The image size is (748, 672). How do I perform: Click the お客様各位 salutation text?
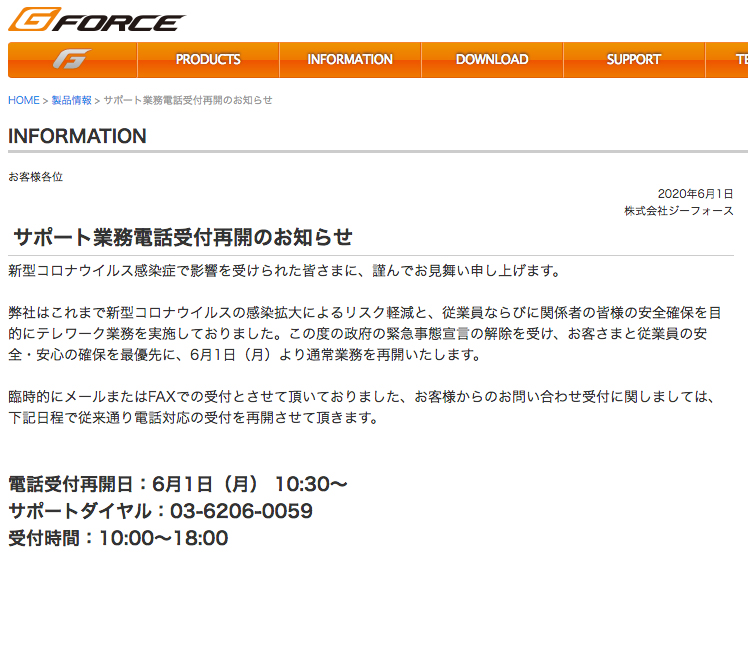tap(36, 177)
